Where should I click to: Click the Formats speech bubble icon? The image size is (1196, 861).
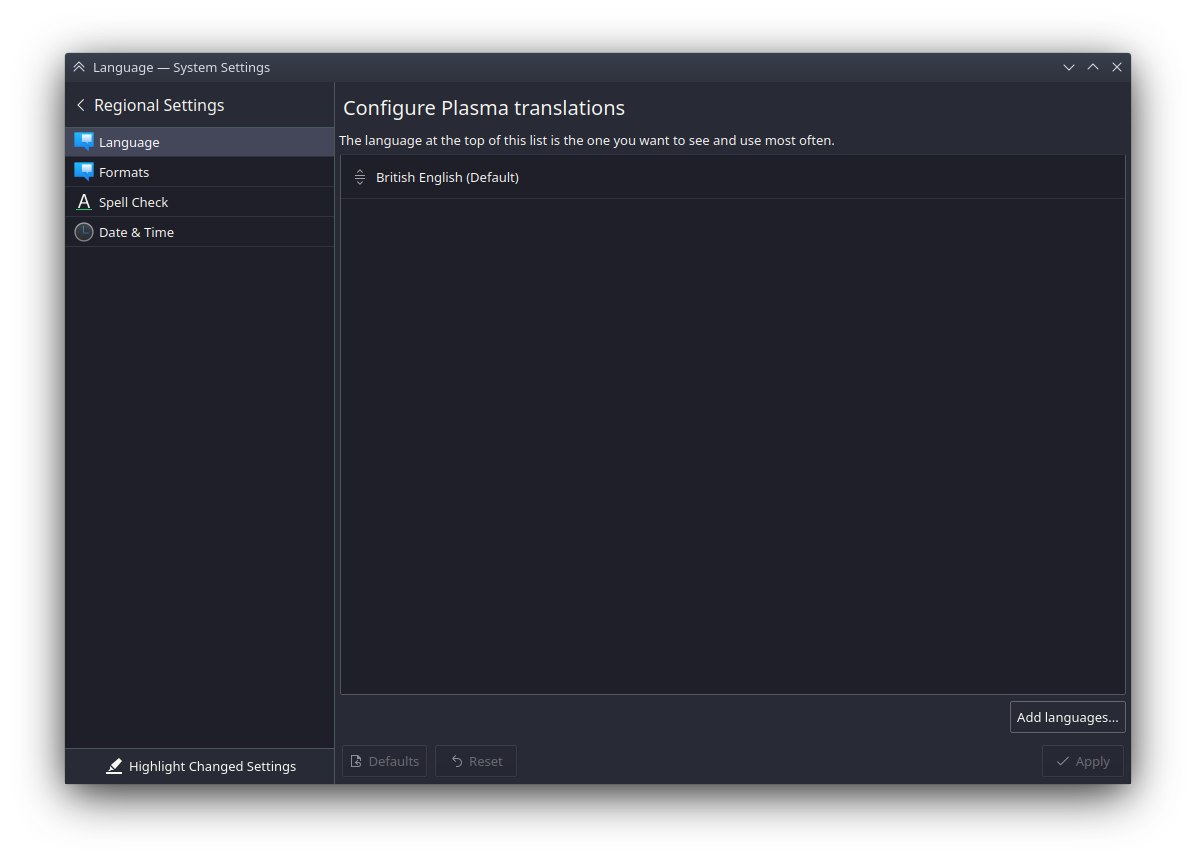point(84,172)
